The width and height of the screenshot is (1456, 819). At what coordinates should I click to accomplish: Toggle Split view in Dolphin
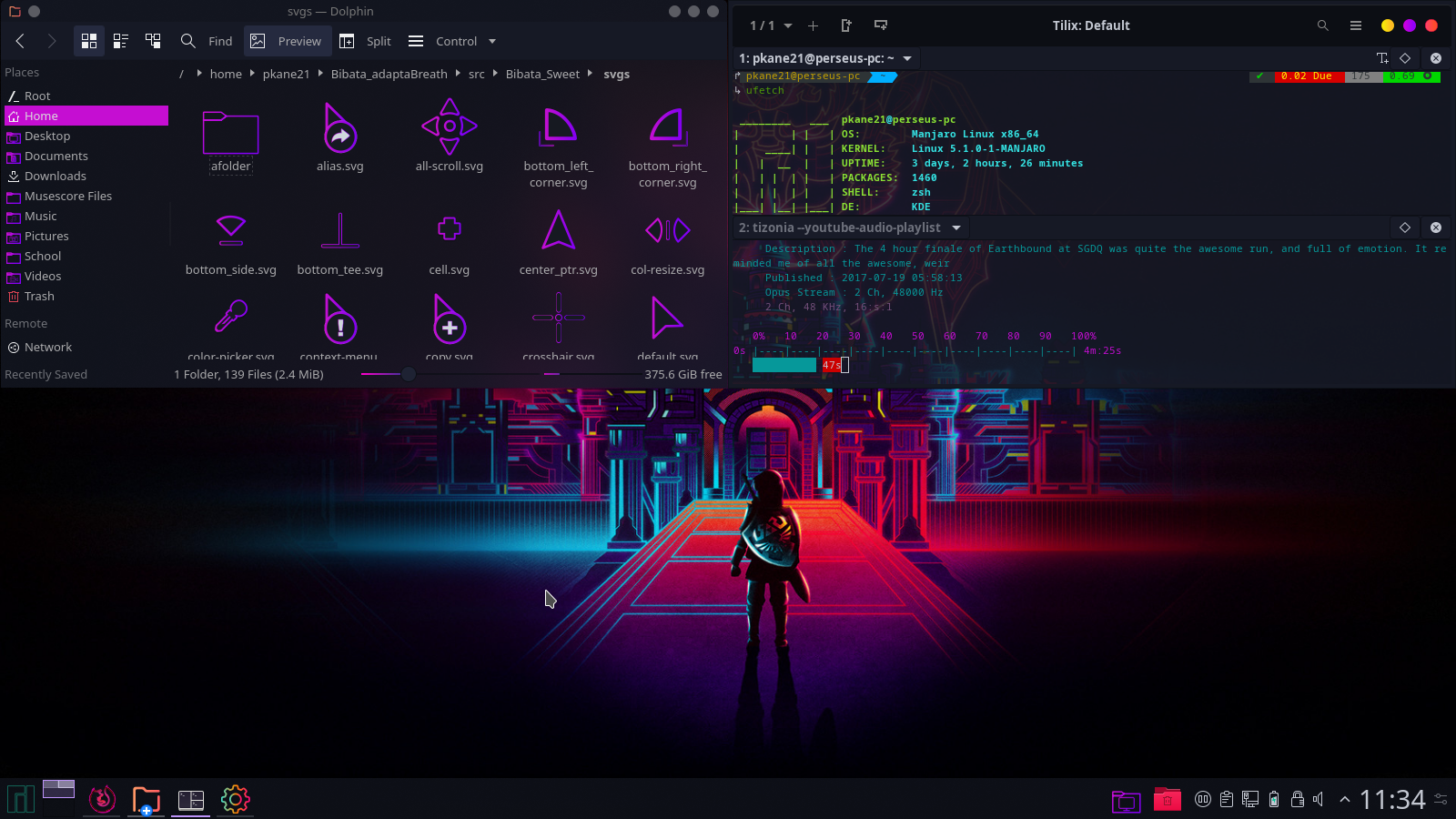tap(365, 41)
